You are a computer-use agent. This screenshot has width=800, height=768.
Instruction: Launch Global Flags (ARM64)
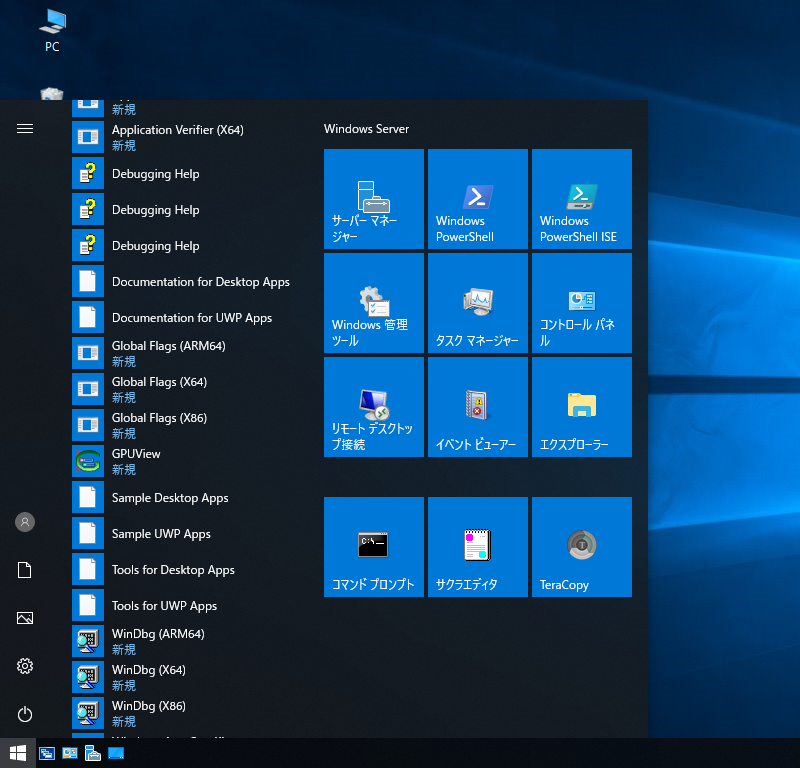[189, 353]
